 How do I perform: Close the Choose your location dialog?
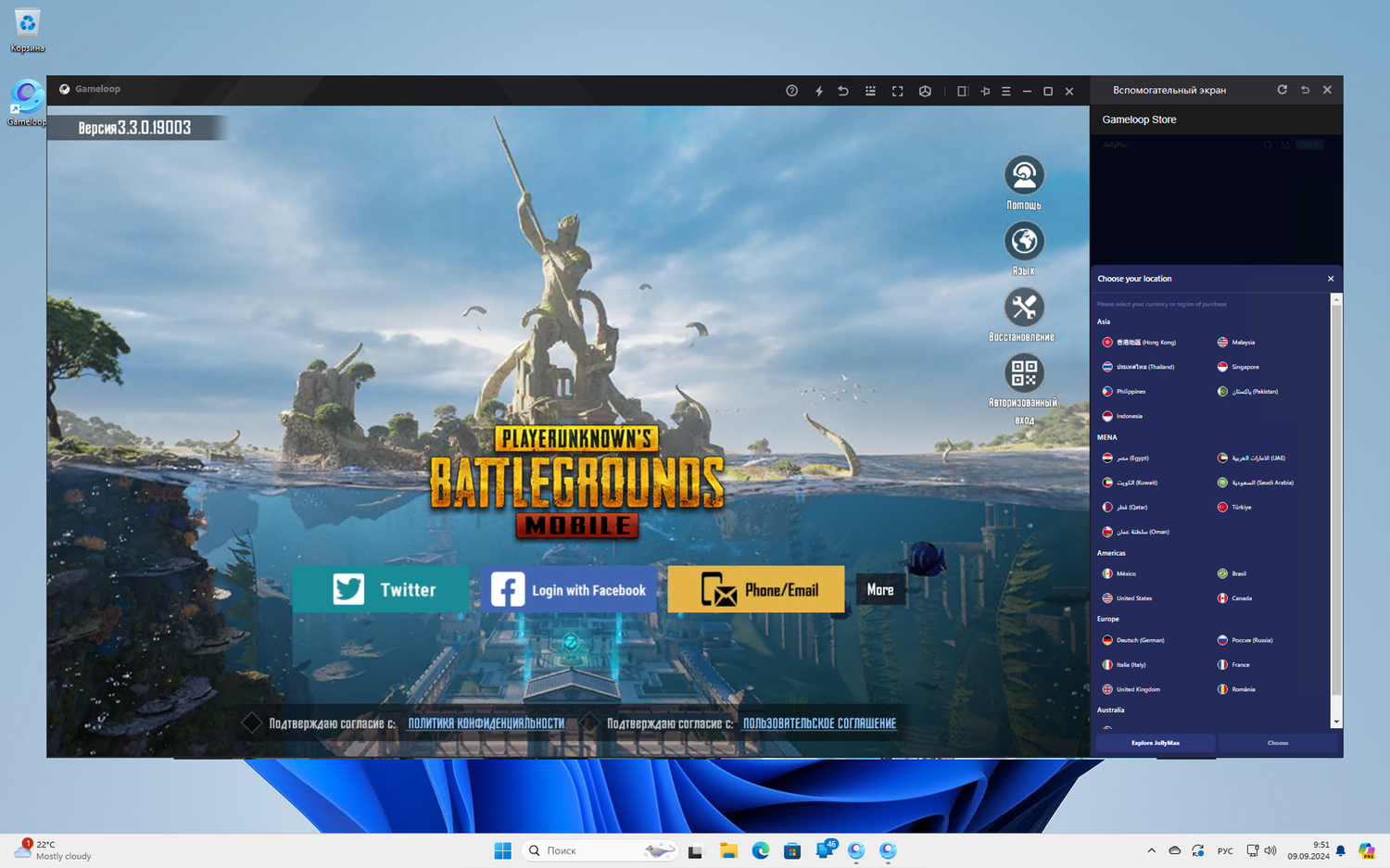point(1331,279)
